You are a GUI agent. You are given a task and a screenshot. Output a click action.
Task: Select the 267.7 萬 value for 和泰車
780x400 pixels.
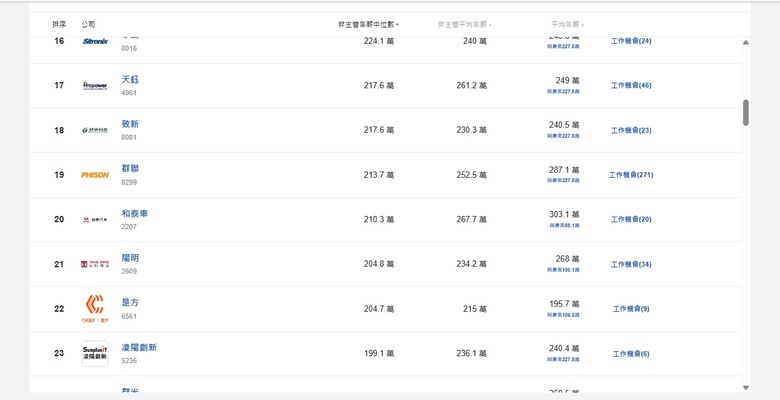click(x=472, y=219)
